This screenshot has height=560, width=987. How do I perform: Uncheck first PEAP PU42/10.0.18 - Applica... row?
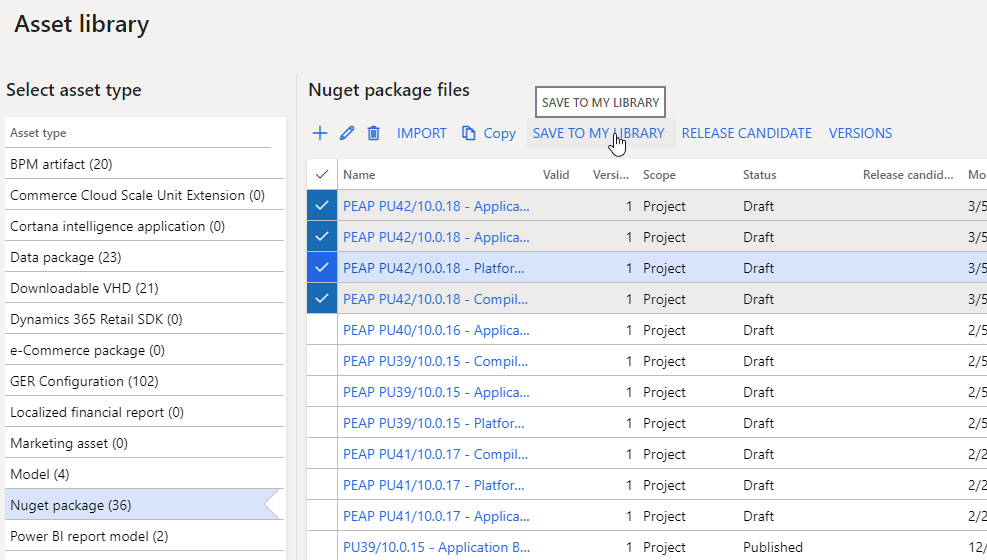[x=322, y=206]
